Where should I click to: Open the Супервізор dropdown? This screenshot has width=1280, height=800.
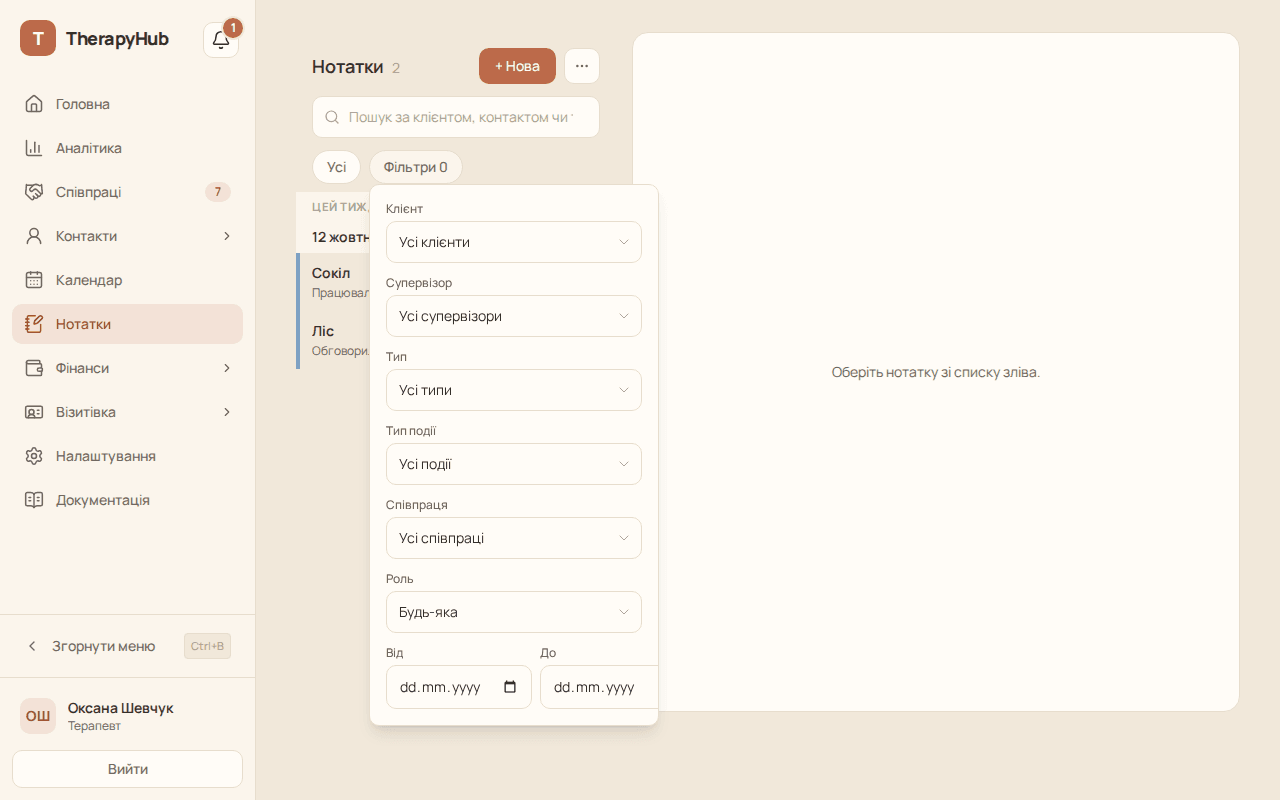point(514,316)
